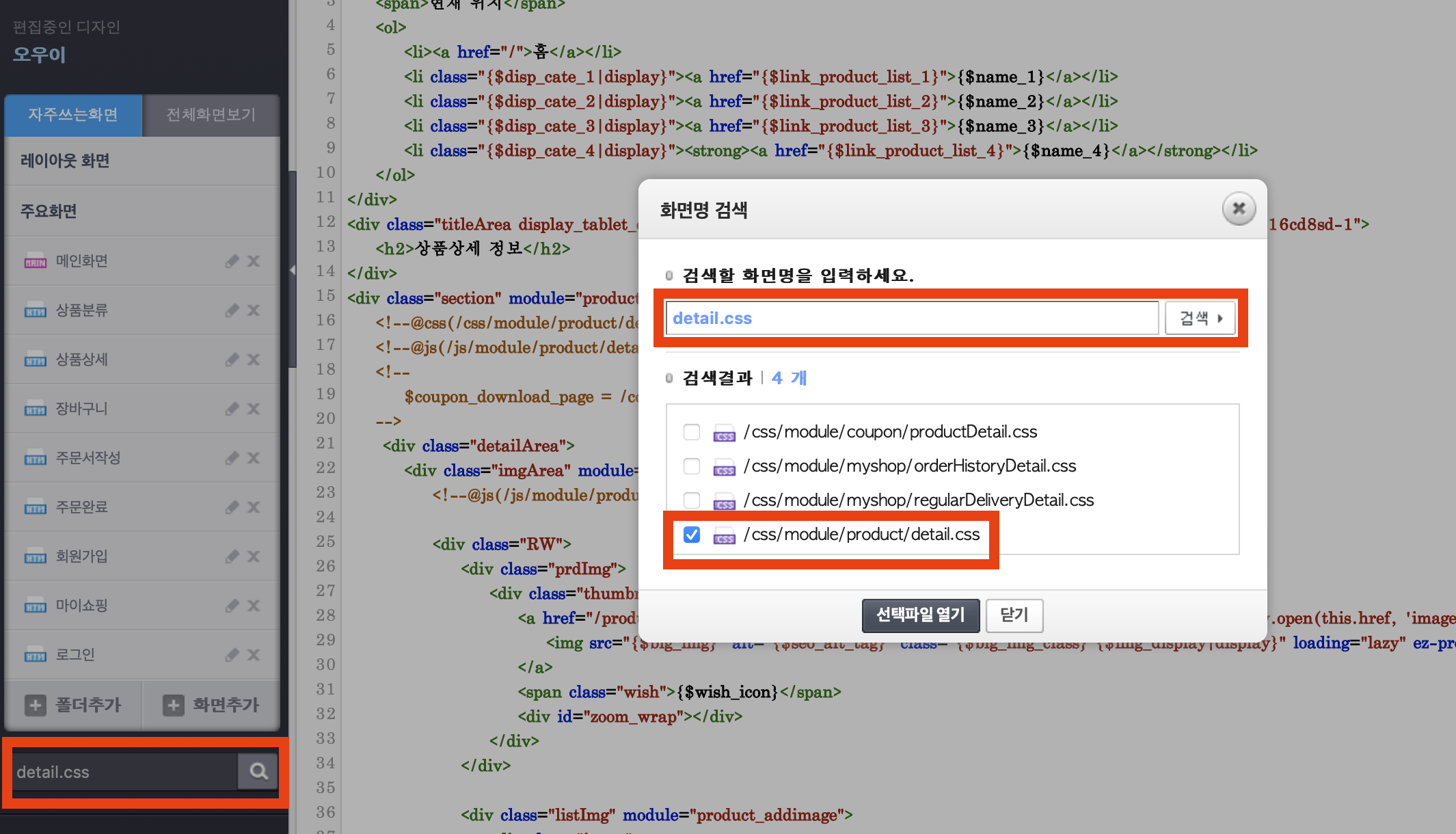
Task: Click the 검색 button in the dialog
Action: pyautogui.click(x=1200, y=318)
